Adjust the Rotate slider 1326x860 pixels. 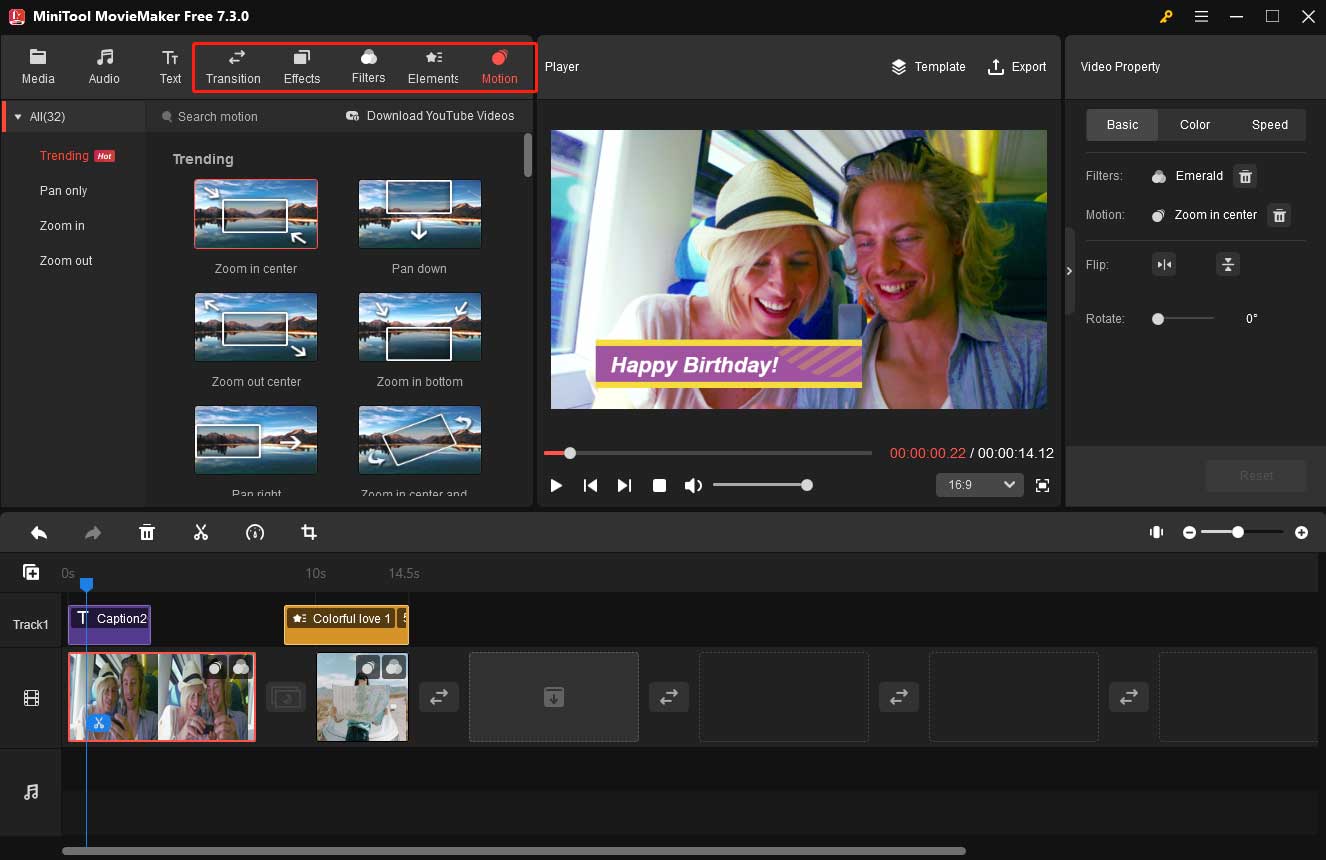coord(1184,319)
